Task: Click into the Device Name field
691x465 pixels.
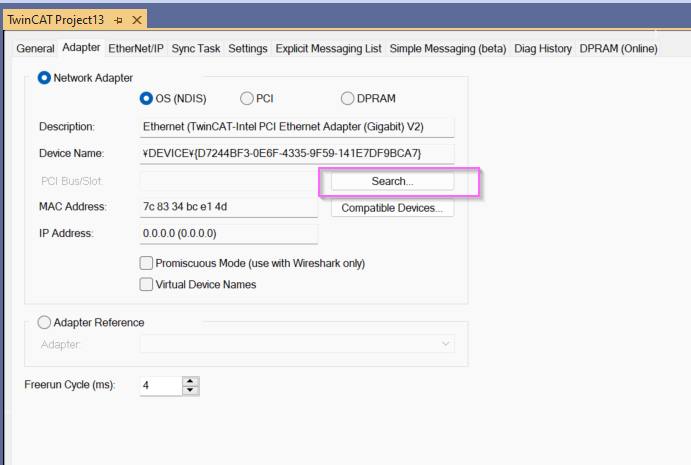Action: pyautogui.click(x=297, y=154)
